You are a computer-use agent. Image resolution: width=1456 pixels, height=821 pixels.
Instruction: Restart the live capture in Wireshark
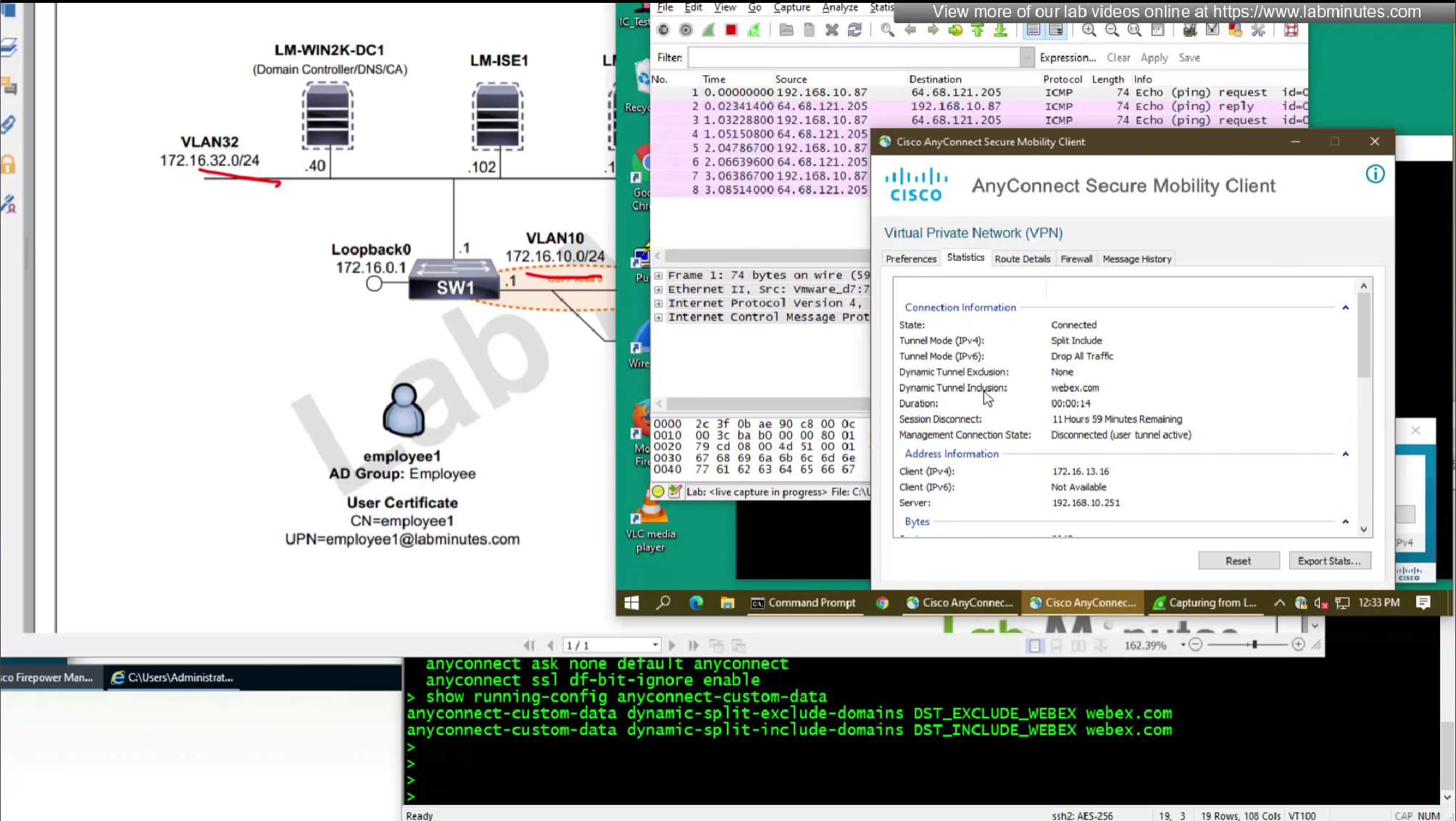coord(754,30)
